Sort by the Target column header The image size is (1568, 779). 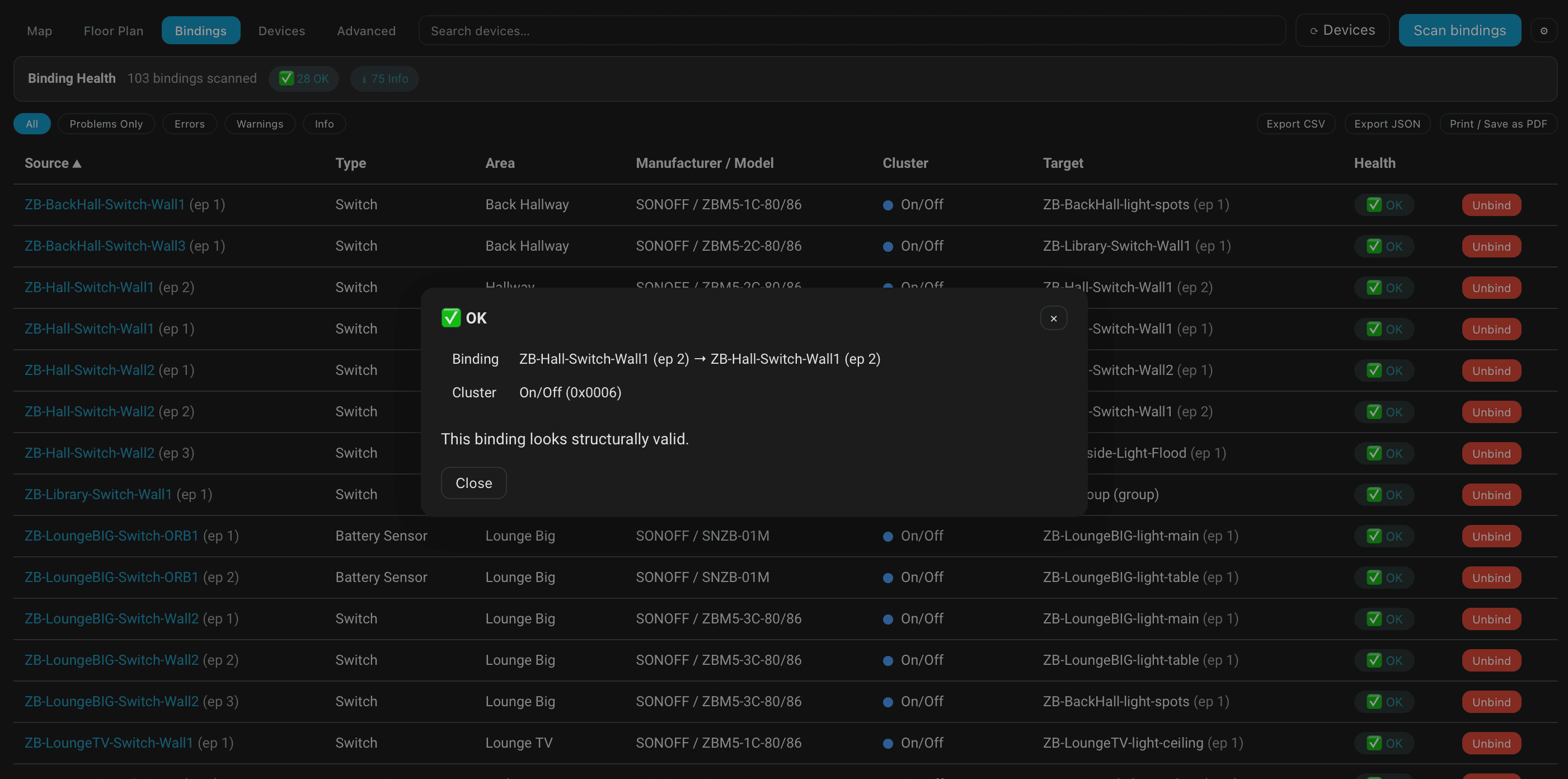coord(1063,163)
